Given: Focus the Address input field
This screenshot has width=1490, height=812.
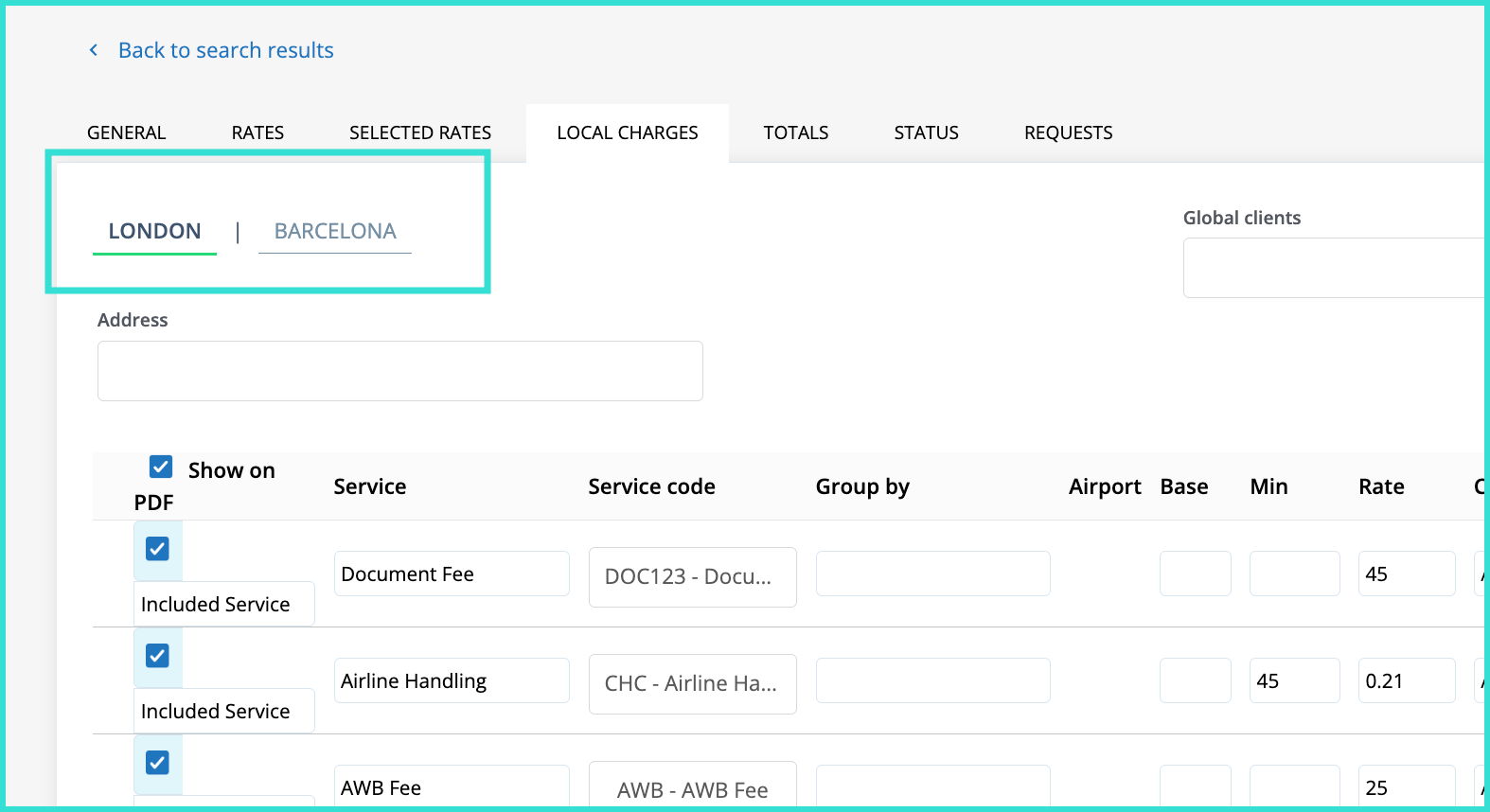Looking at the screenshot, I should point(399,371).
